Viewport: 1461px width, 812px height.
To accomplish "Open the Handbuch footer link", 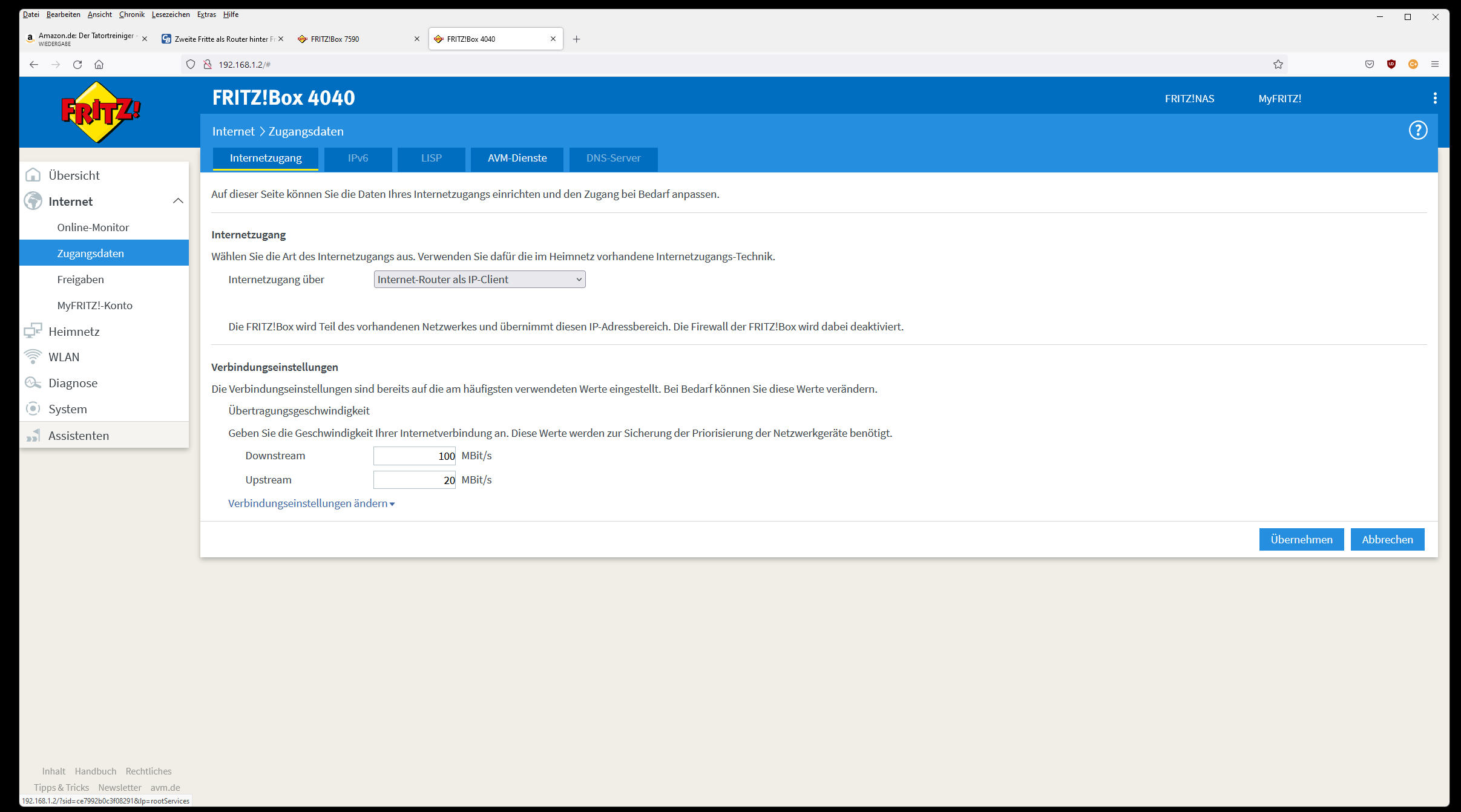I will pyautogui.click(x=96, y=771).
